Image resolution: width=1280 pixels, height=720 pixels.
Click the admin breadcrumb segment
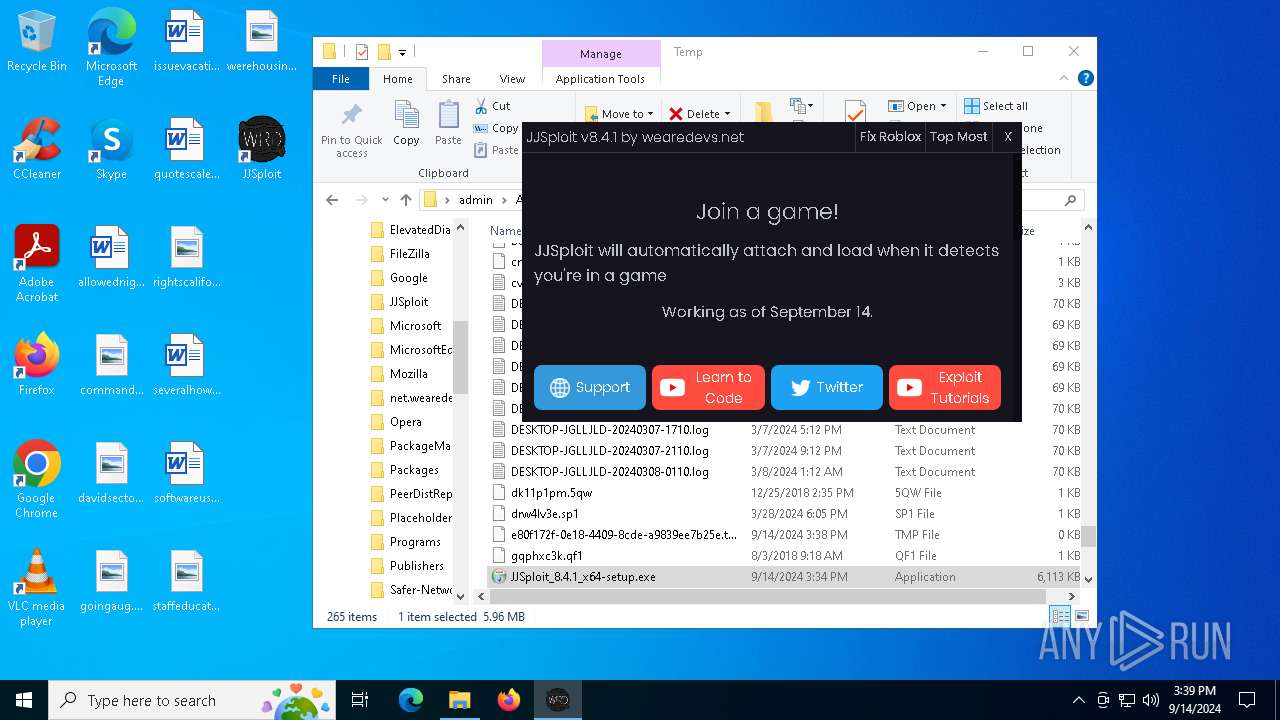[476, 200]
